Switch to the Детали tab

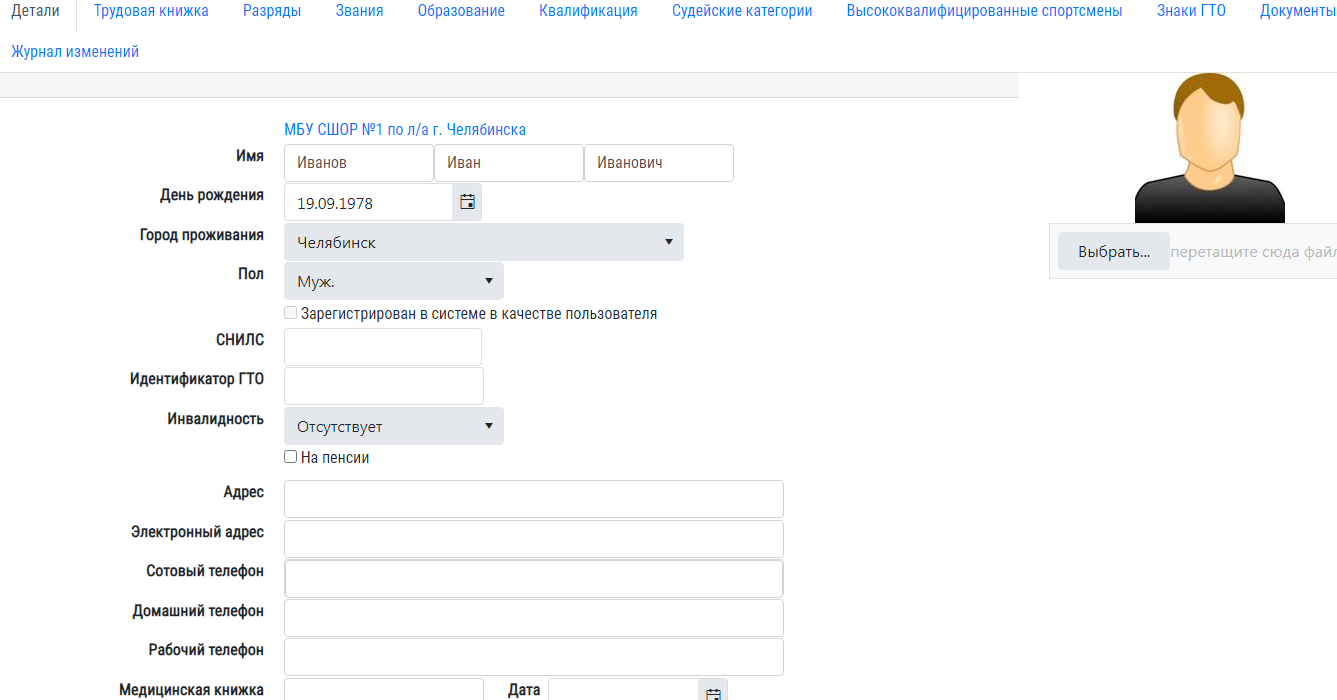tap(36, 11)
